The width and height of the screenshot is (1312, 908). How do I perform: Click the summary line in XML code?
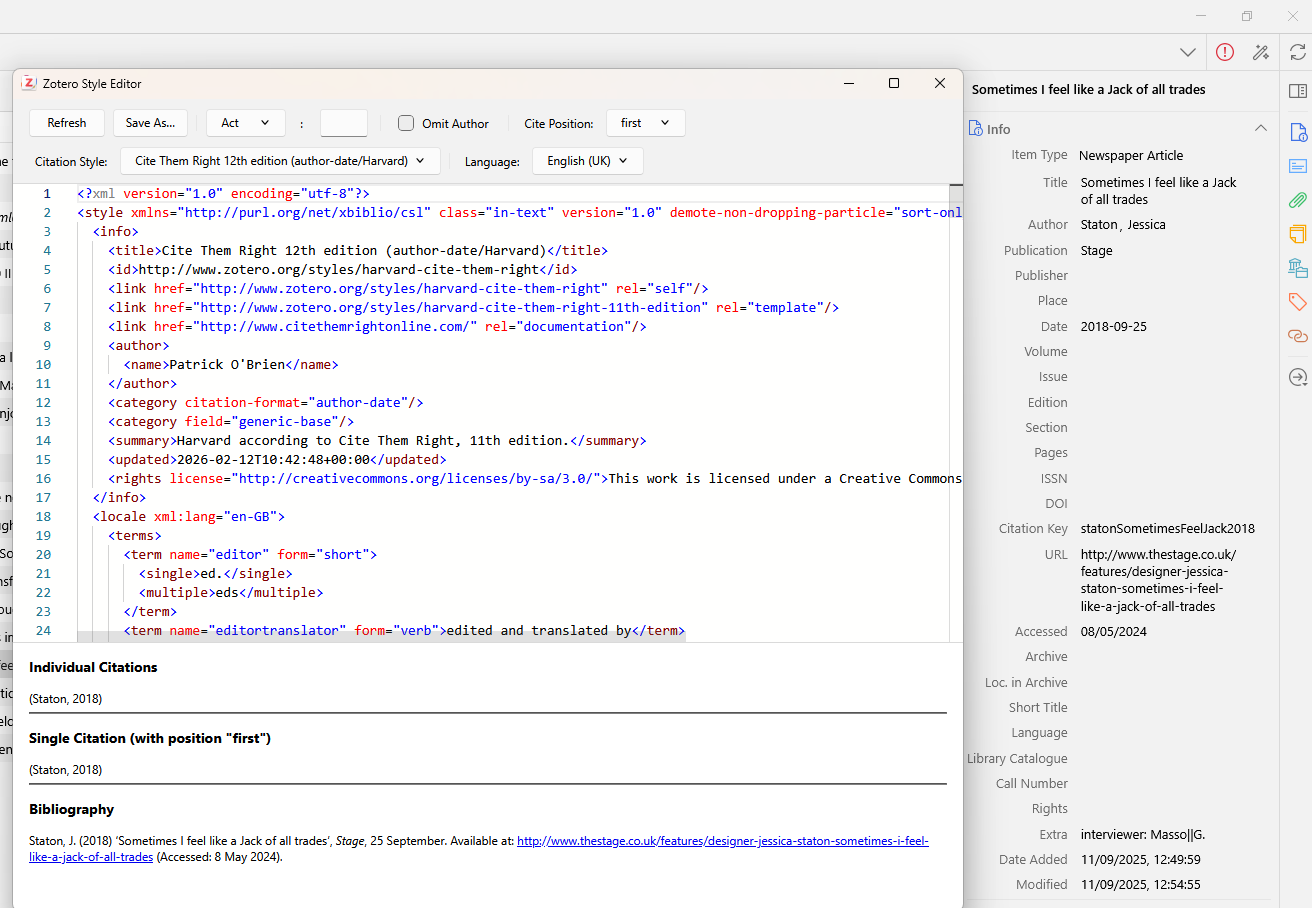[x=377, y=440]
